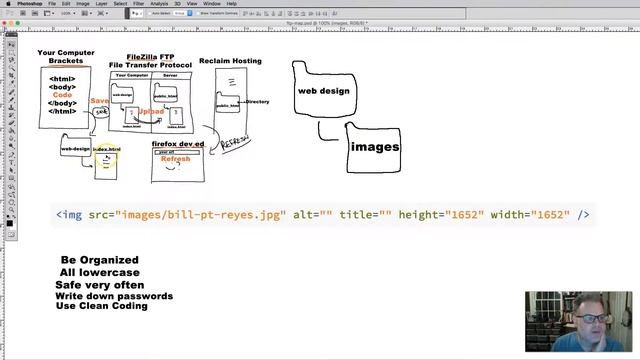Reset to default foreground and background colors
This screenshot has height=360, width=640.
pyautogui.click(x=9, y=217)
